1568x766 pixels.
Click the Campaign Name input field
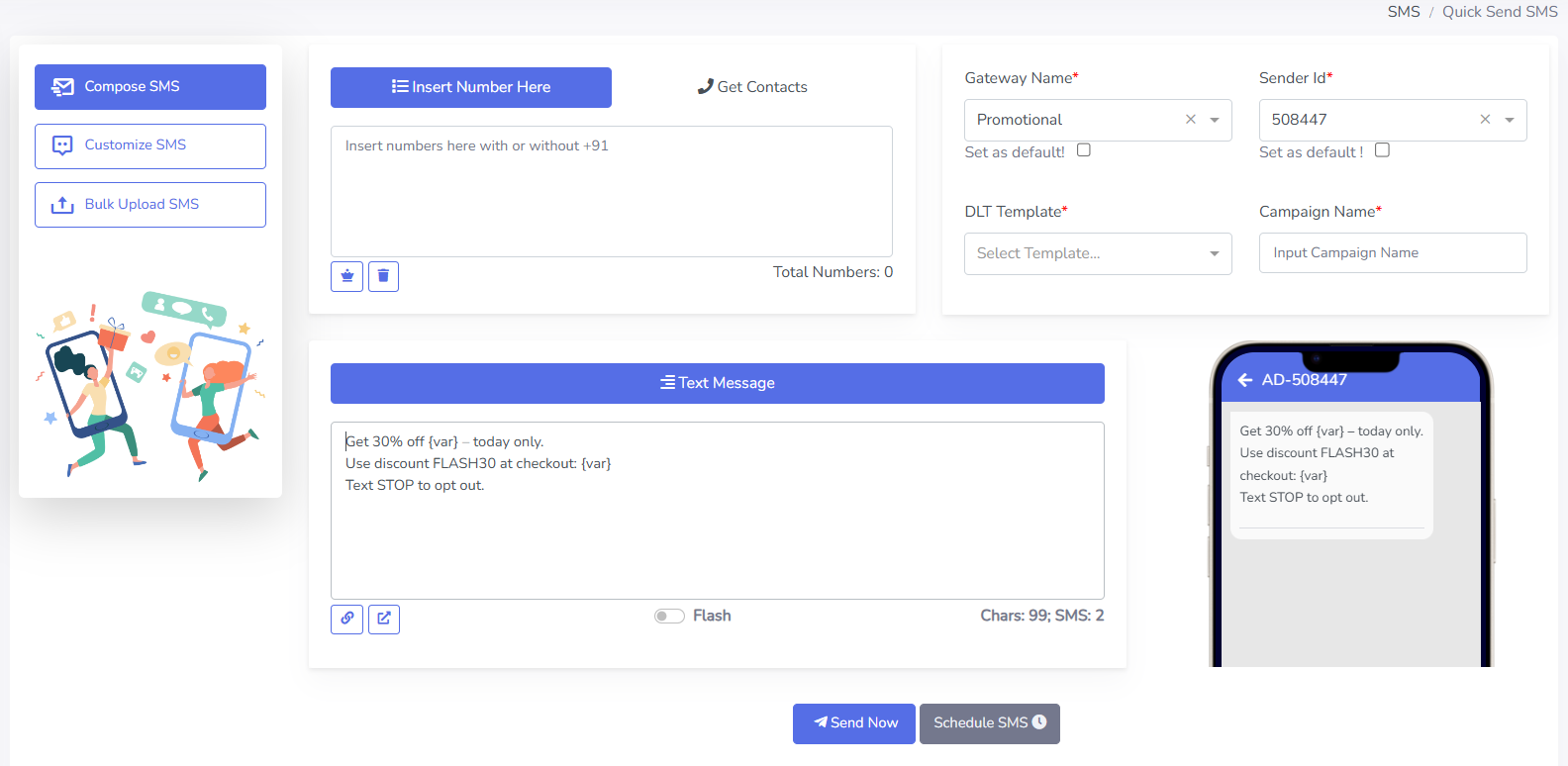point(1392,253)
